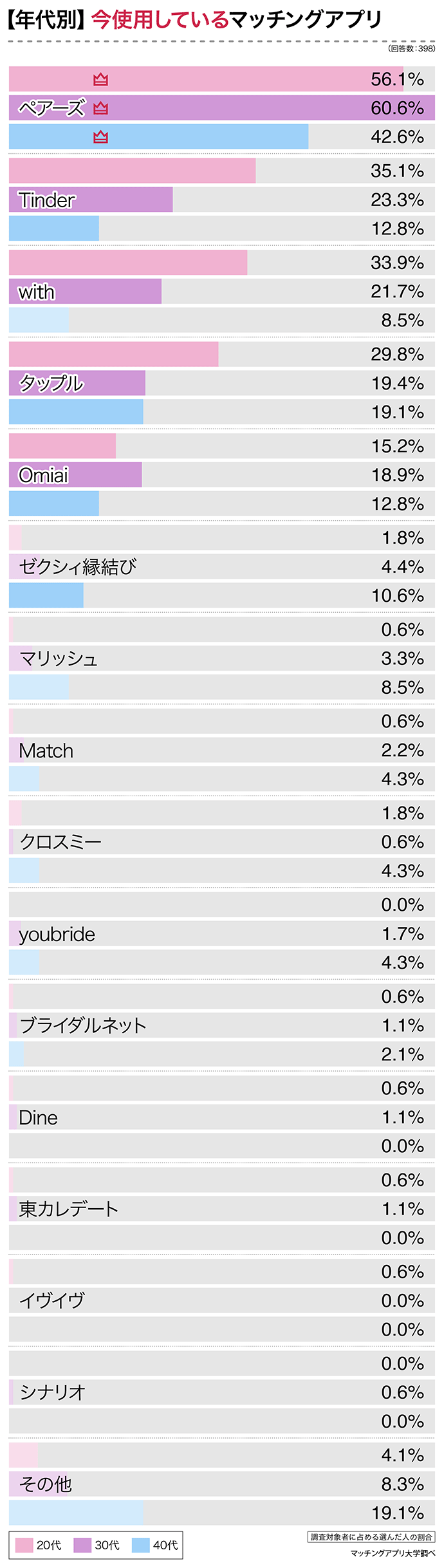
Task: Click the crown icon in the top pink bar
Action: tap(100, 79)
